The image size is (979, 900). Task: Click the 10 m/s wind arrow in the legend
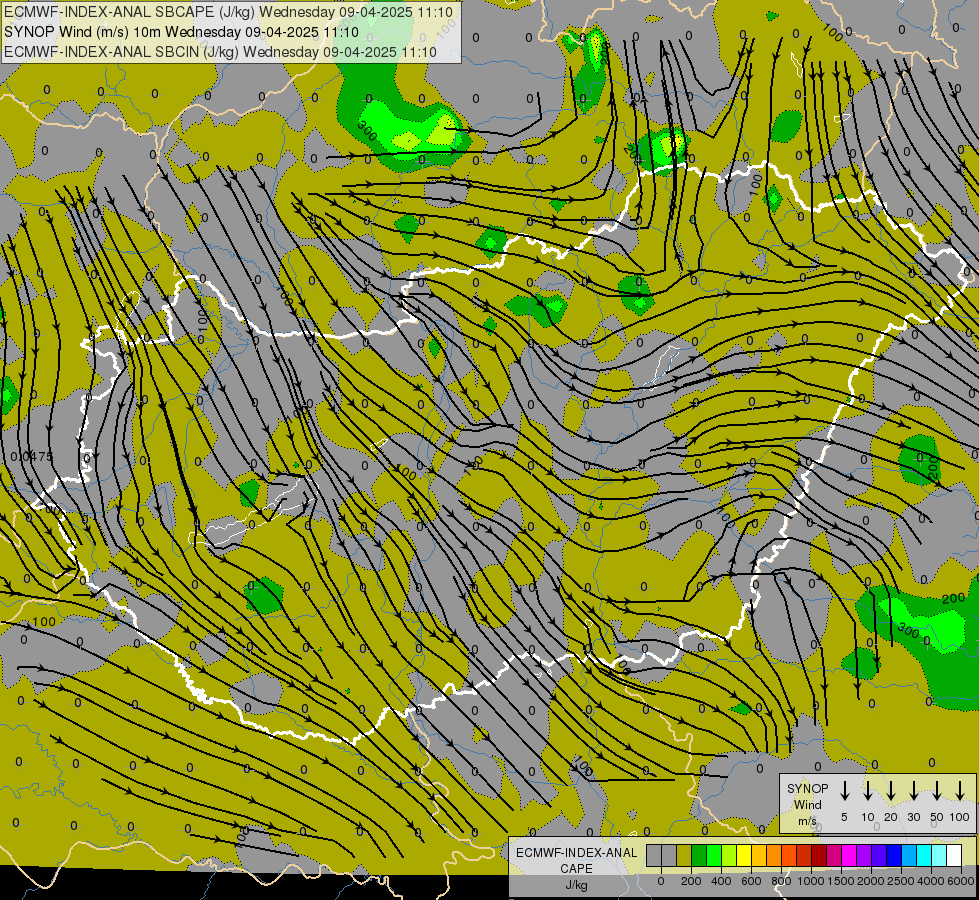point(868,791)
